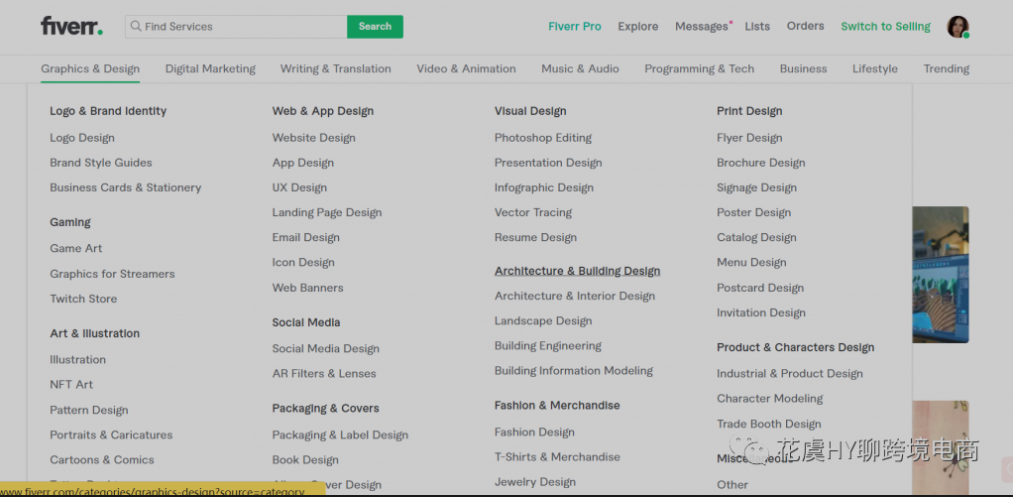Select Photoshop Editing

[x=543, y=138]
